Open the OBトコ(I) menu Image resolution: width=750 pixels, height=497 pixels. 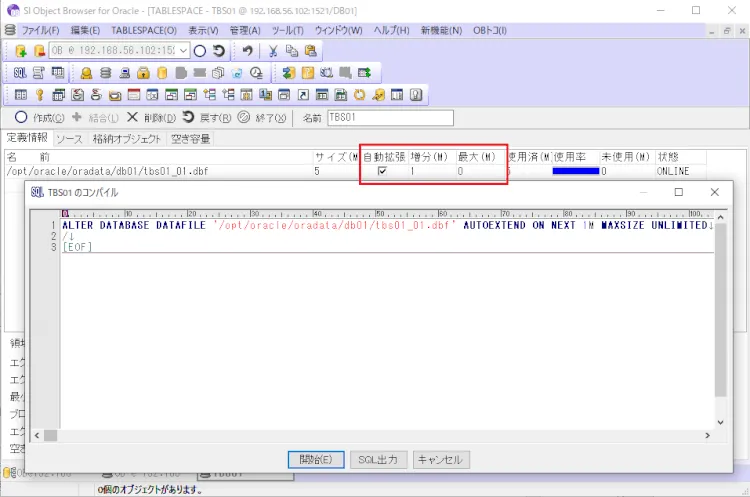[x=490, y=31]
